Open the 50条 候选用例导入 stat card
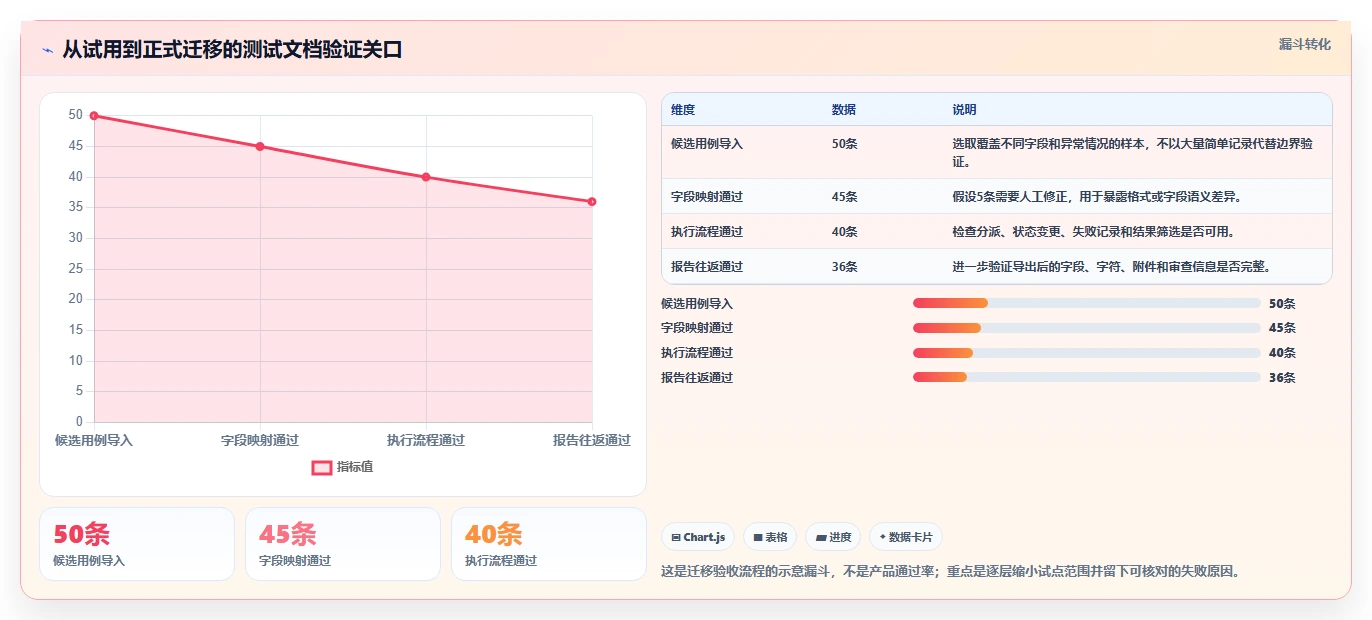 click(137, 544)
